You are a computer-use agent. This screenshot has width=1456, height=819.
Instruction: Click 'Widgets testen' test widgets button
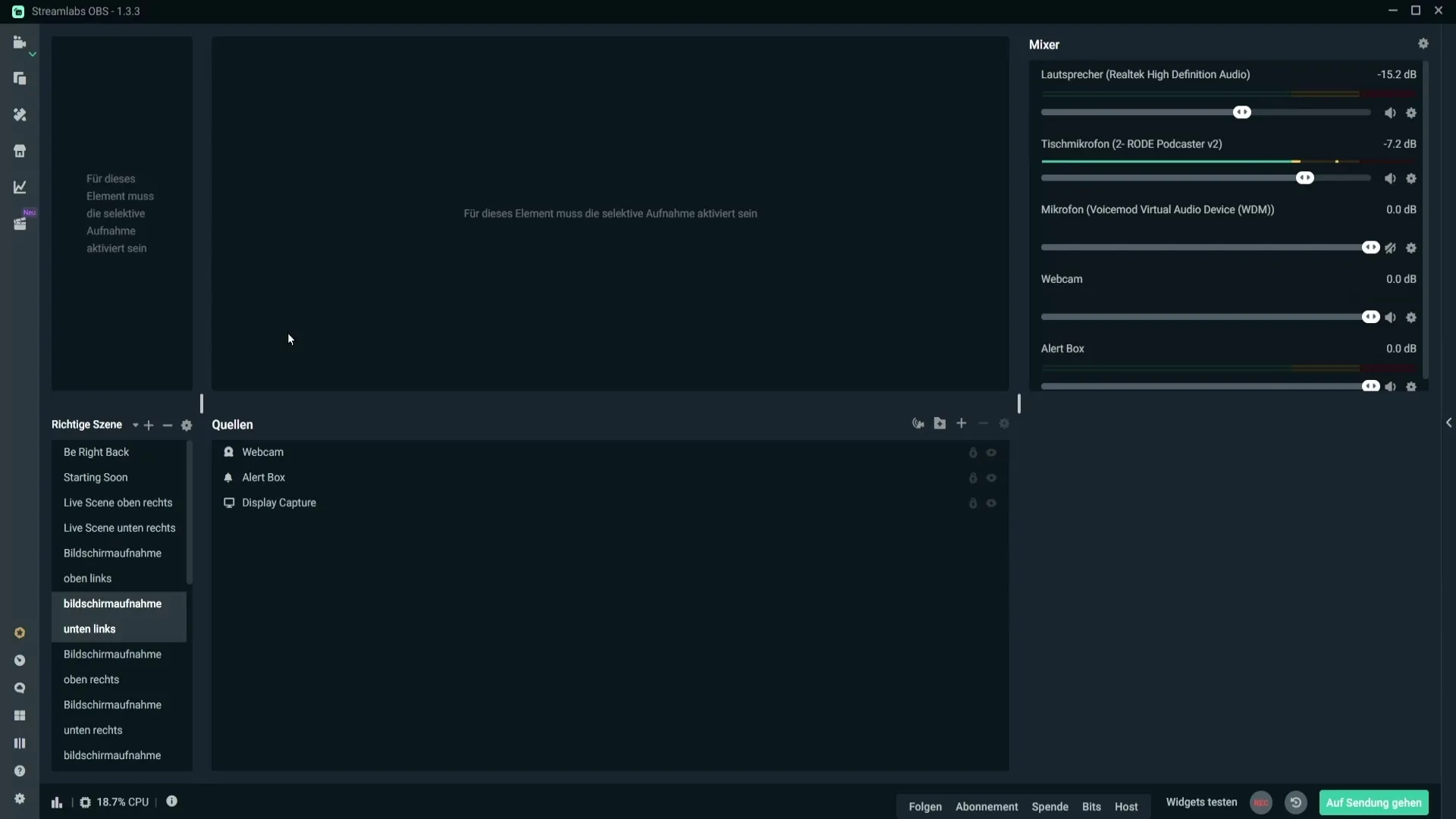click(1203, 802)
